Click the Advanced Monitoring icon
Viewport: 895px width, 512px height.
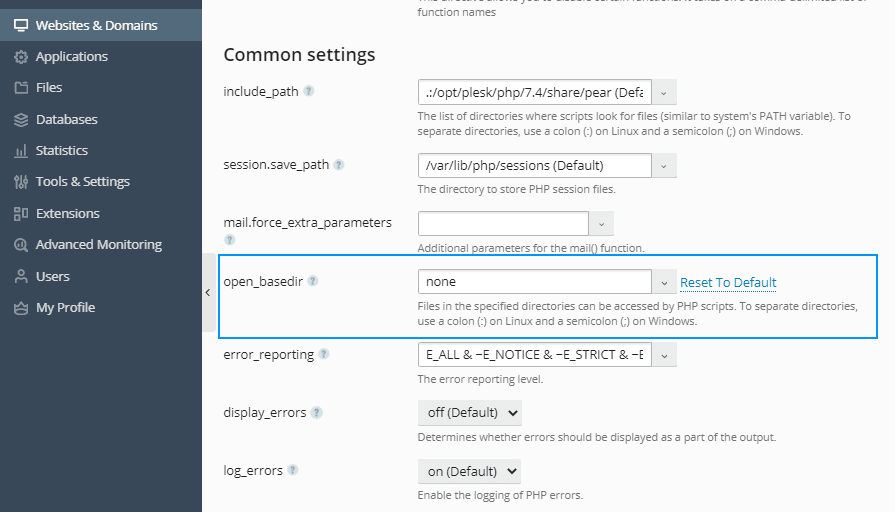tap(21, 245)
